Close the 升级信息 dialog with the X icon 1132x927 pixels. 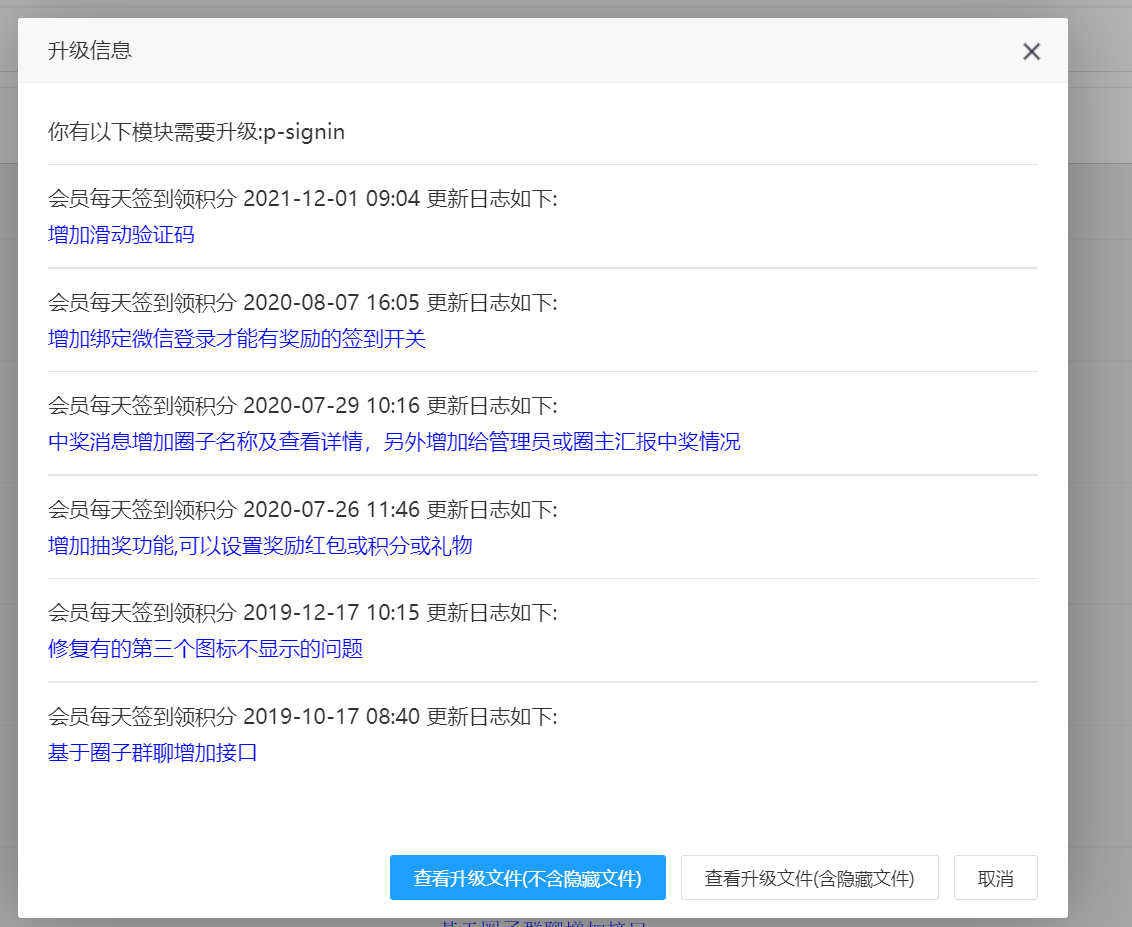(x=1031, y=52)
